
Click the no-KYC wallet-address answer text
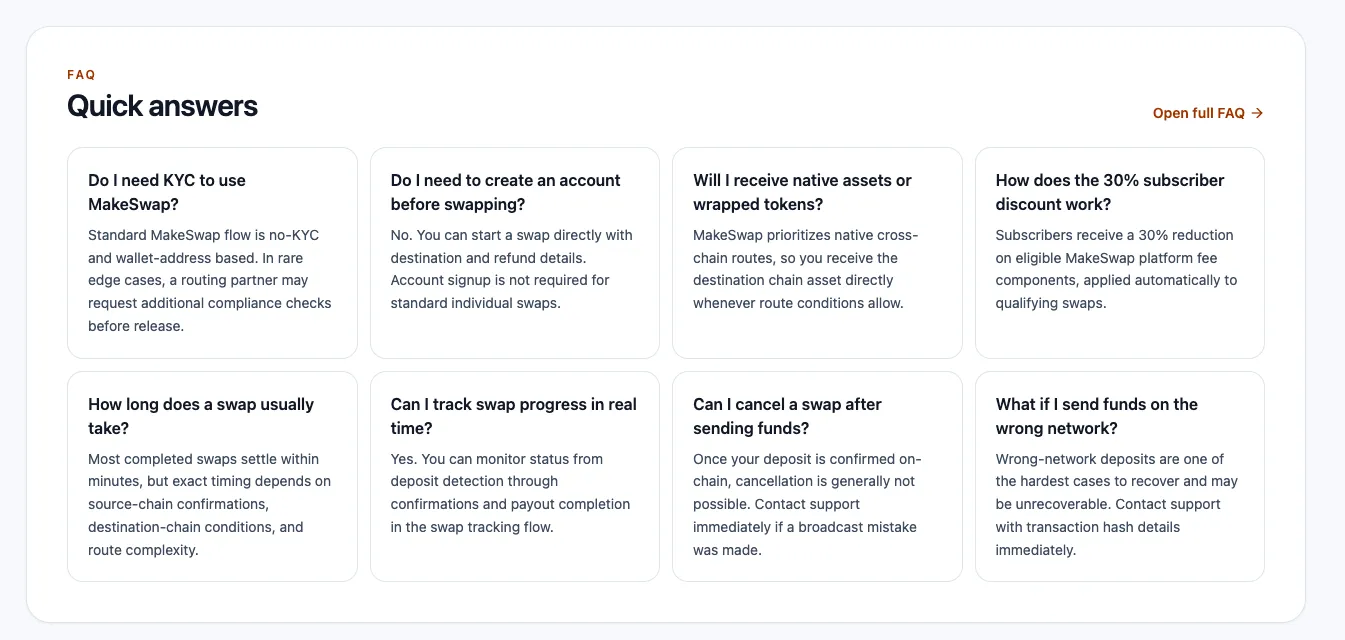[x=210, y=280]
